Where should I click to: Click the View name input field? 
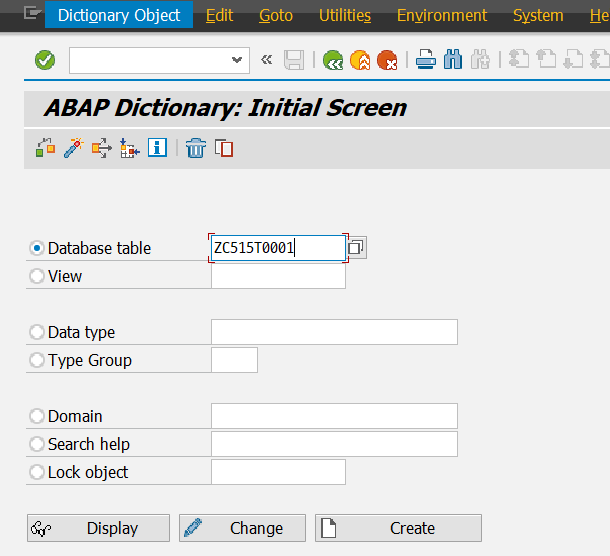(x=278, y=276)
